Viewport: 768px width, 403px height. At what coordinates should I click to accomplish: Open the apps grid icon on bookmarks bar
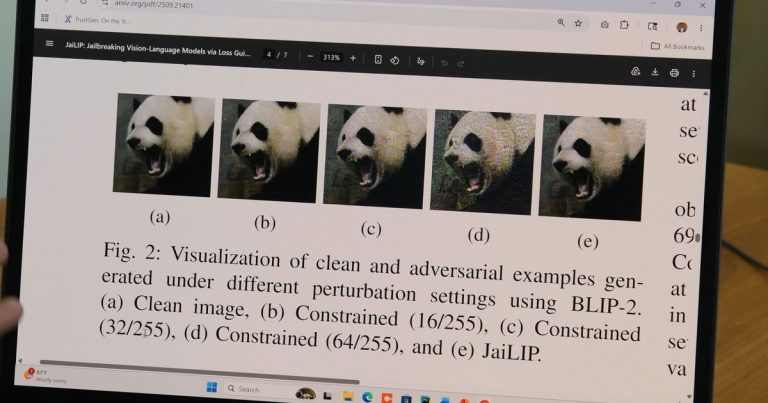[45, 18]
